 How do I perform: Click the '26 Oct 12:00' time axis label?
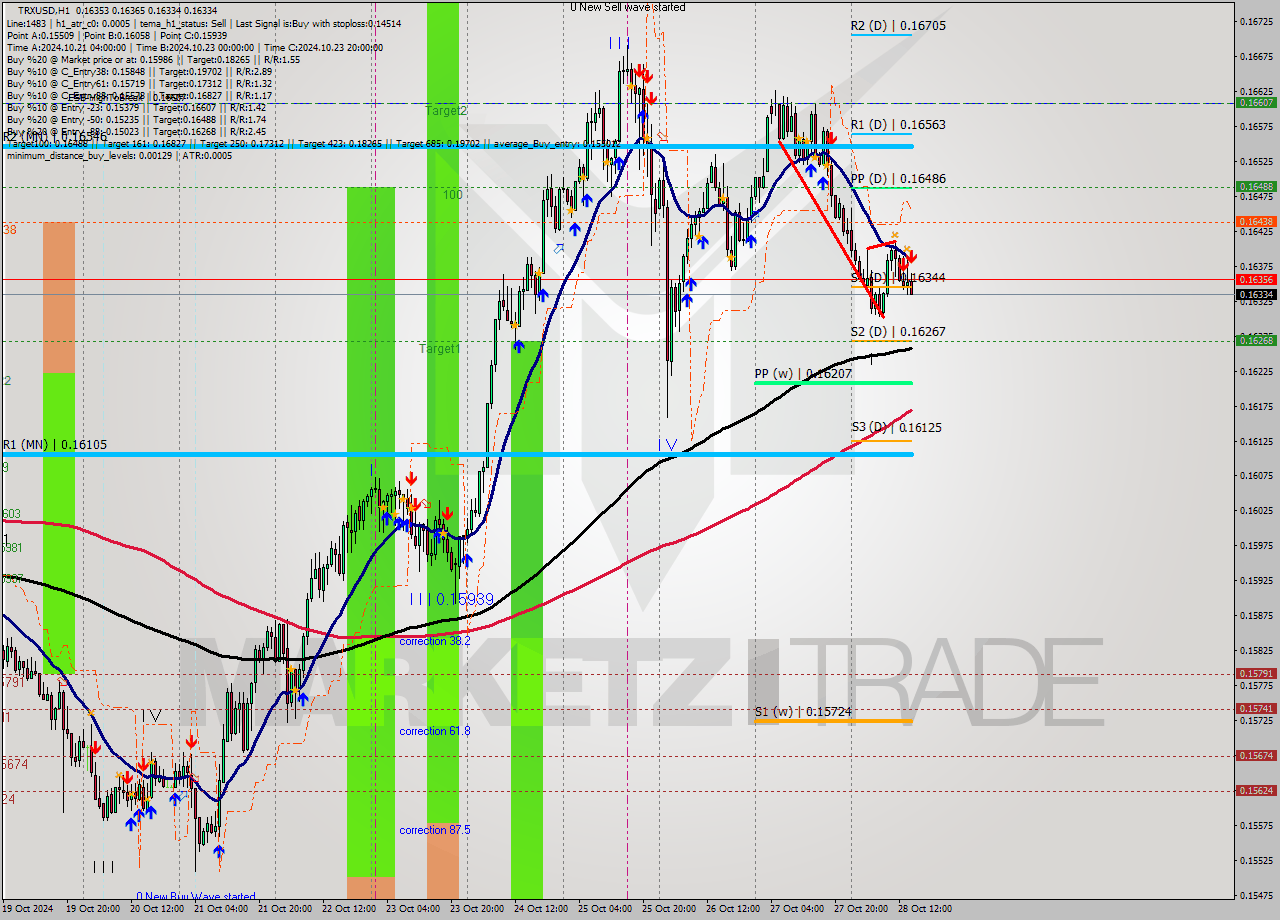[733, 909]
